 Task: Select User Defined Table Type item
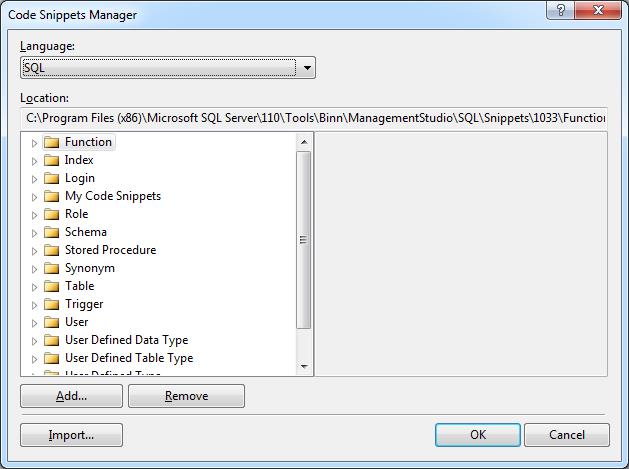[129, 358]
